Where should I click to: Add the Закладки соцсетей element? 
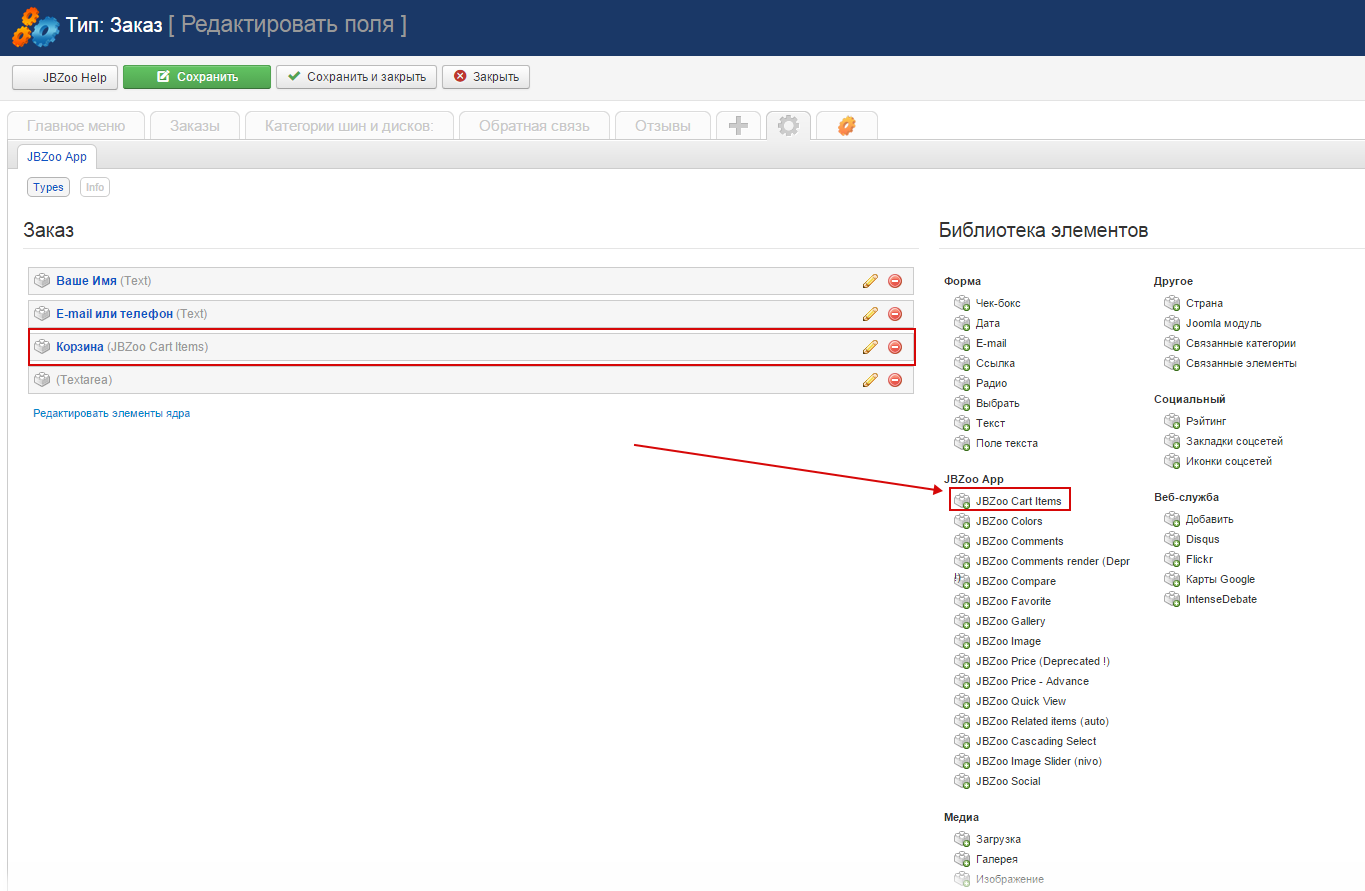point(1234,441)
